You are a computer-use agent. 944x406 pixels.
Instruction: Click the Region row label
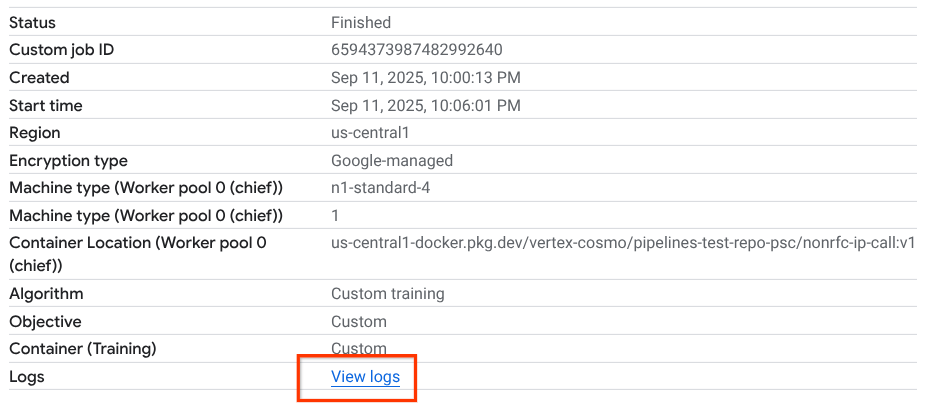click(x=35, y=133)
